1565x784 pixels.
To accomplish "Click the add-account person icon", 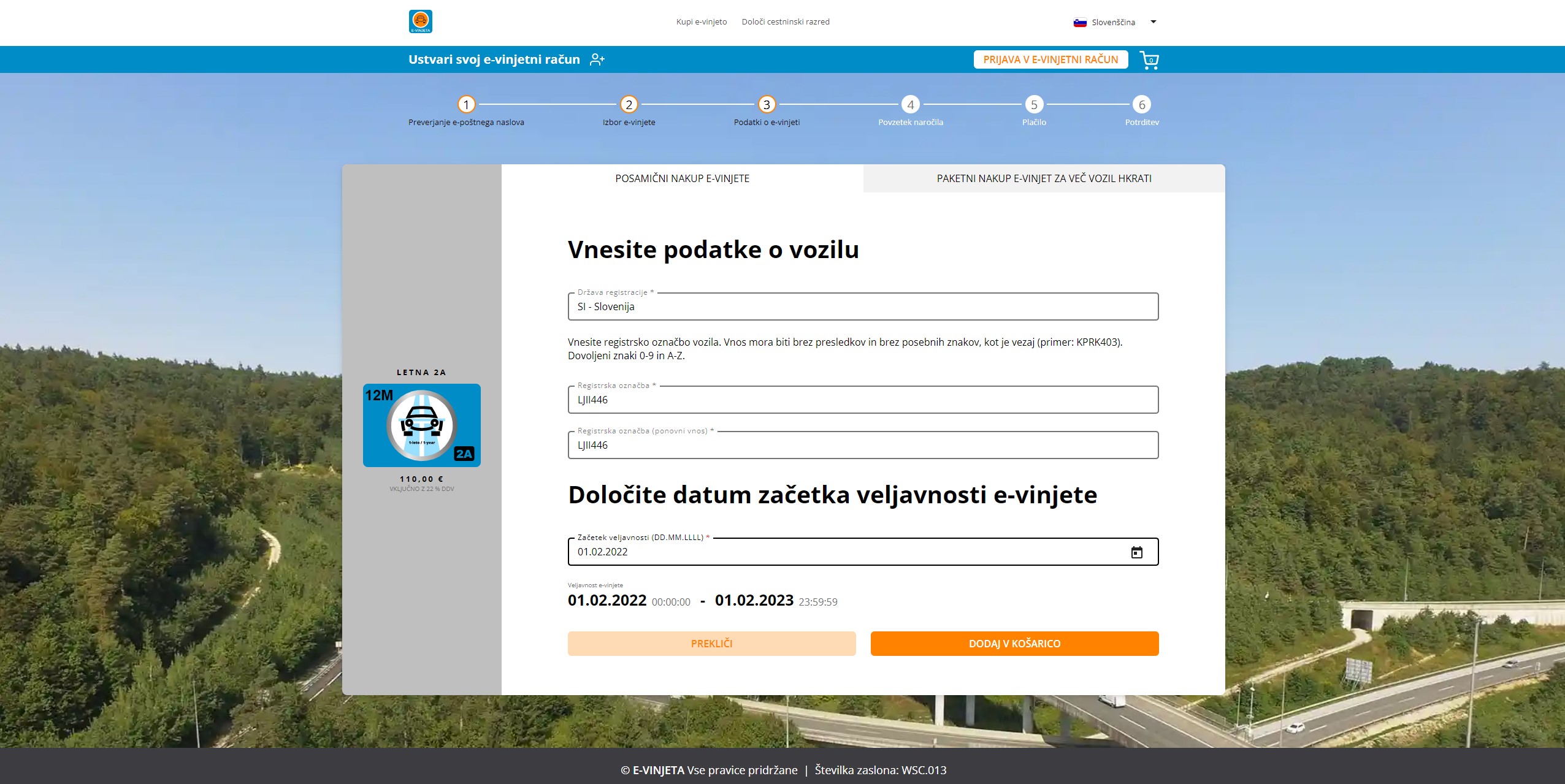I will point(597,59).
